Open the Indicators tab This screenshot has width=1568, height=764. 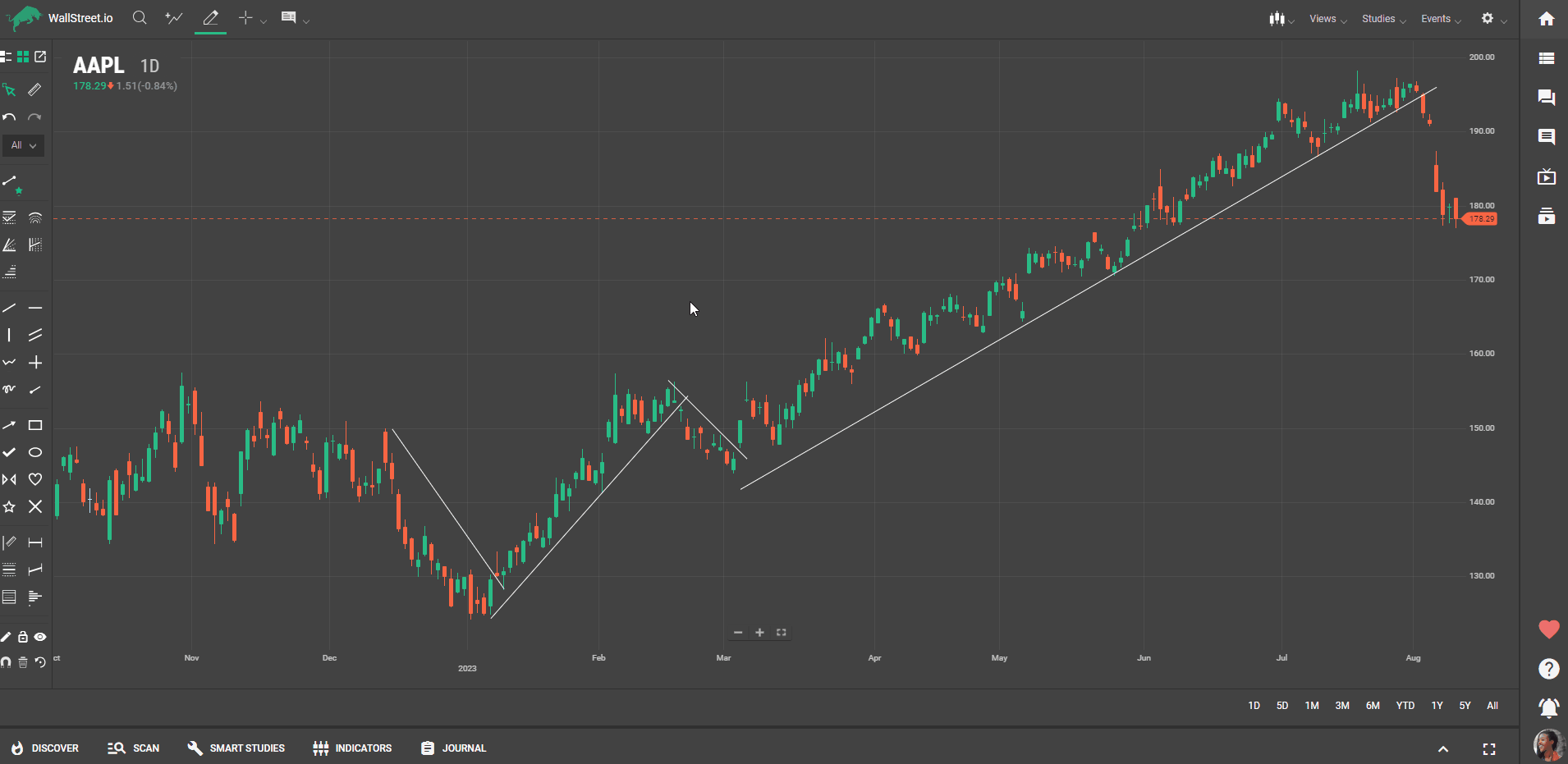point(352,748)
